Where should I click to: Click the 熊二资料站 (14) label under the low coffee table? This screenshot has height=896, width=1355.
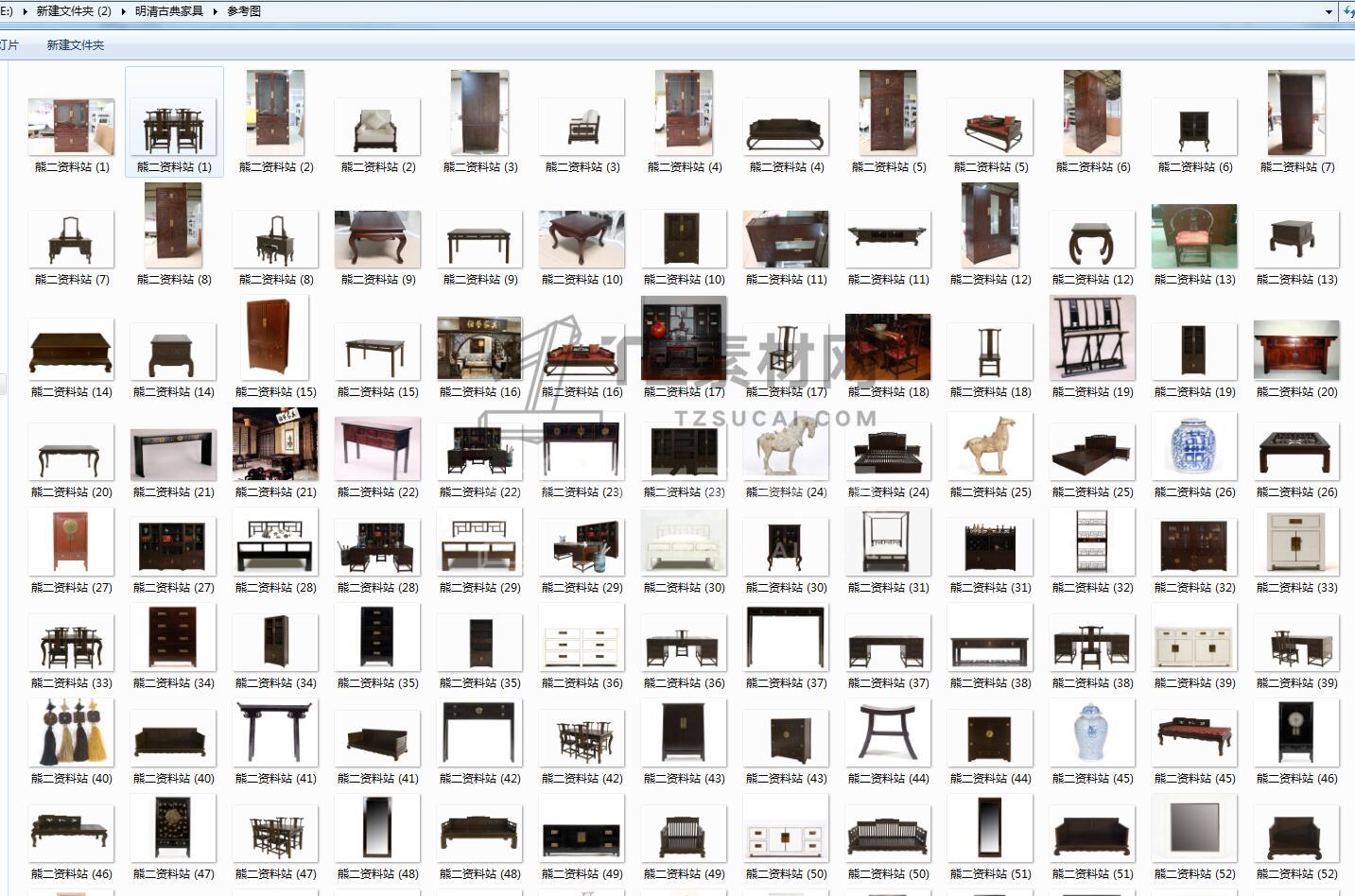click(72, 391)
